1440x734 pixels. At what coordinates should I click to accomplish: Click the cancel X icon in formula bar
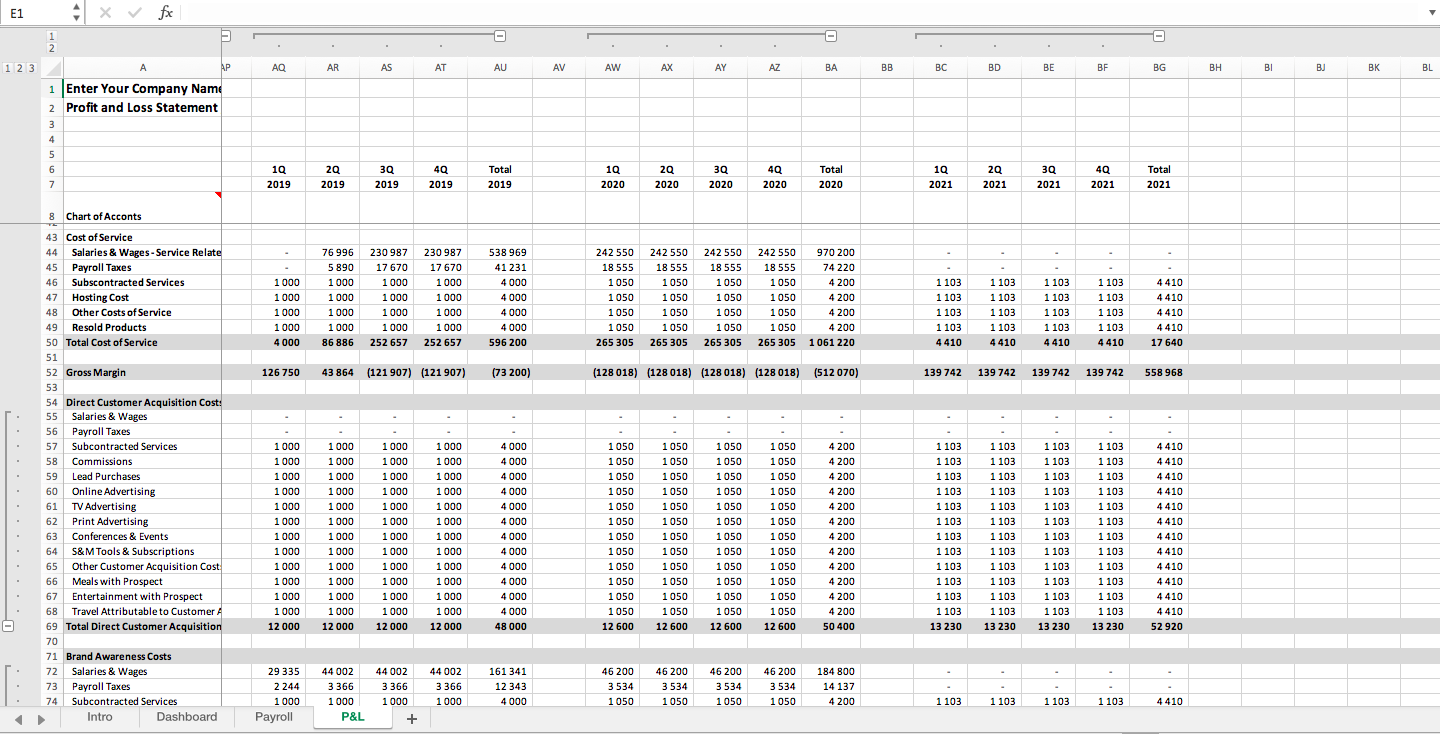click(x=105, y=12)
